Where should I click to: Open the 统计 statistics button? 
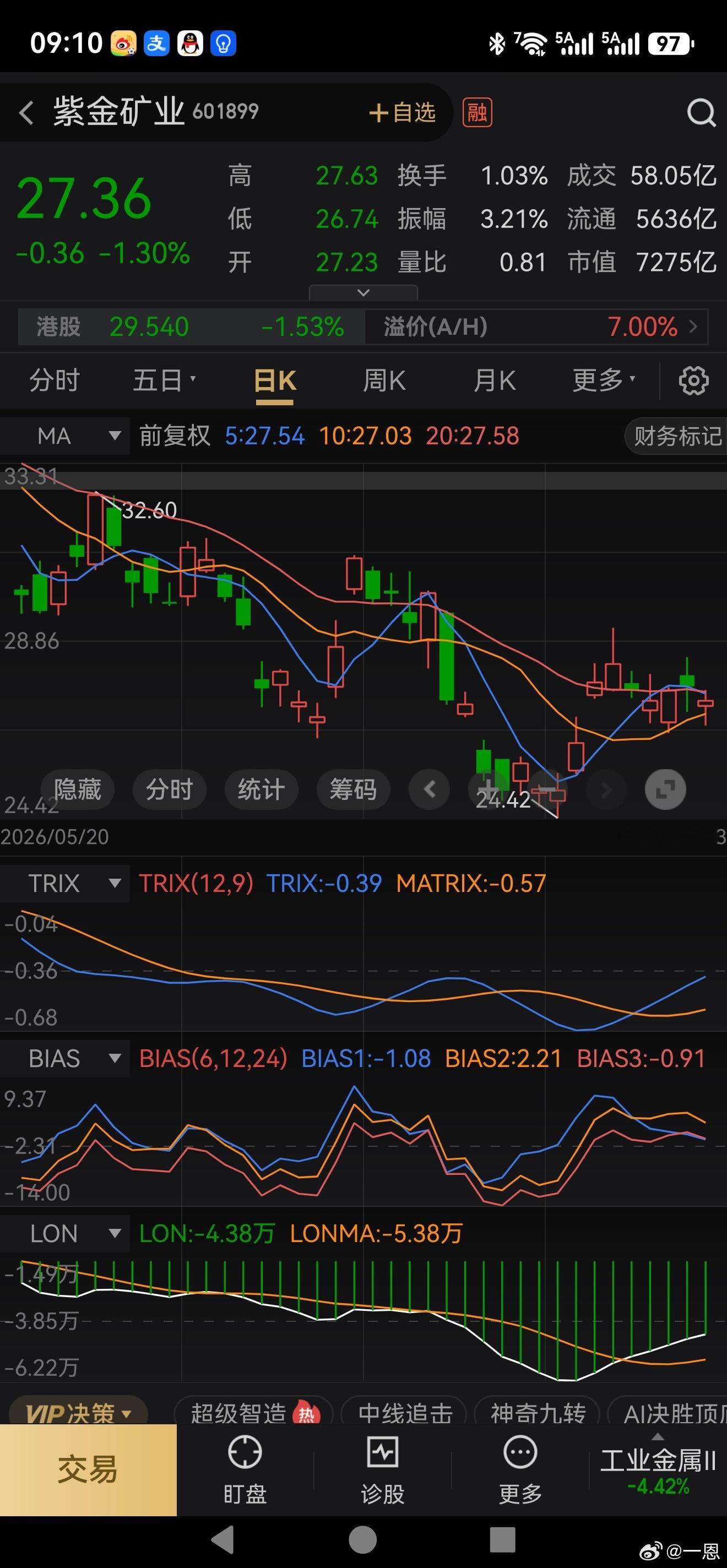261,790
